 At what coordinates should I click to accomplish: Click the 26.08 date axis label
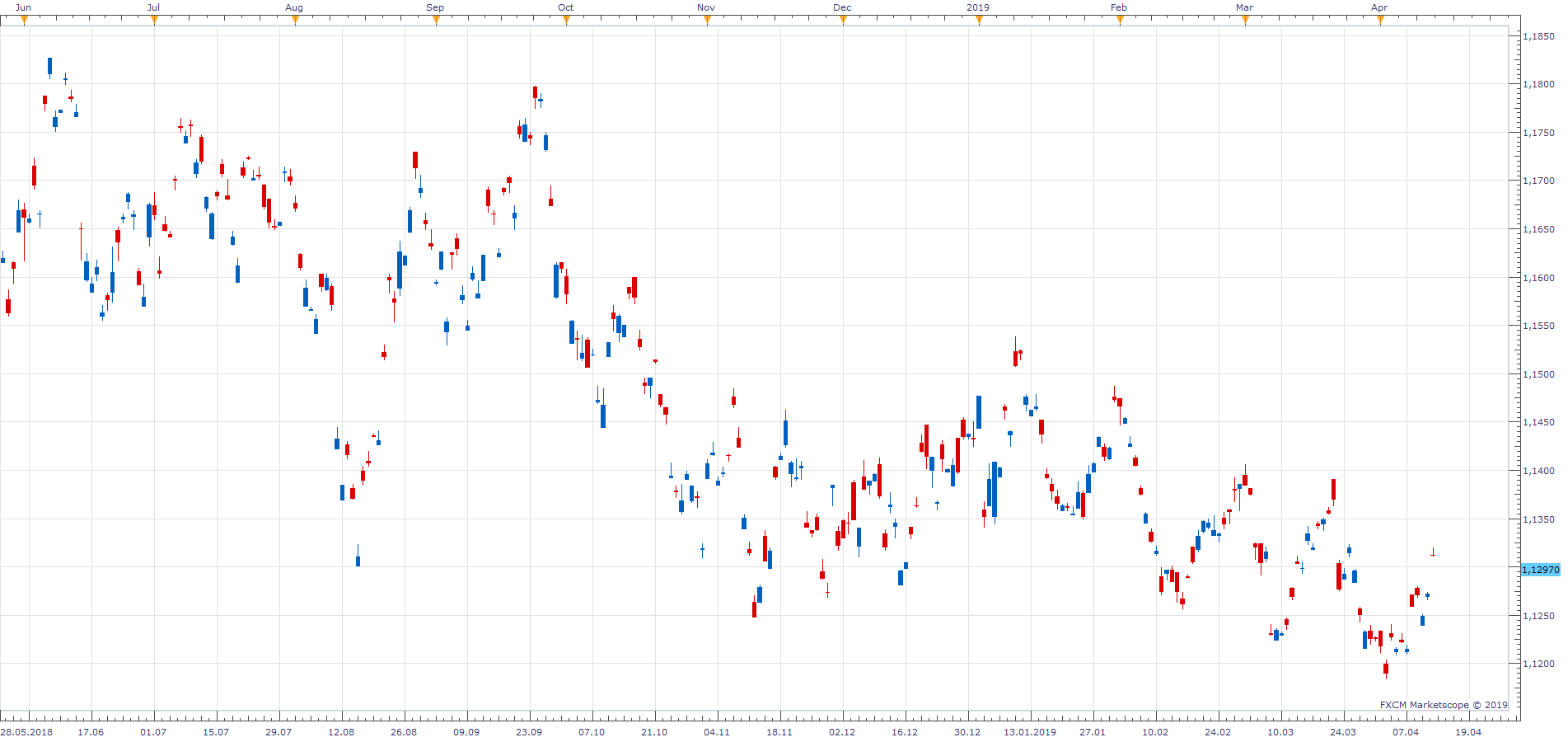(404, 732)
